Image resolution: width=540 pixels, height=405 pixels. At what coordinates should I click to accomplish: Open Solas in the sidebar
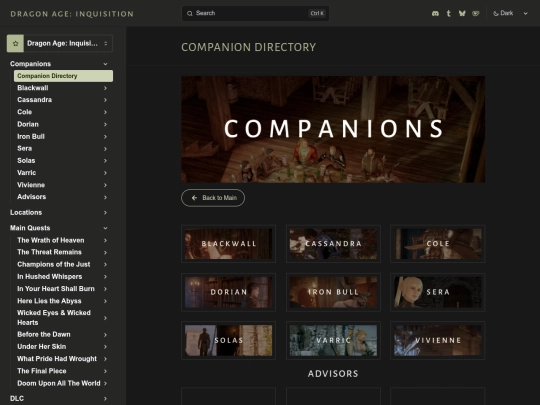63,161
